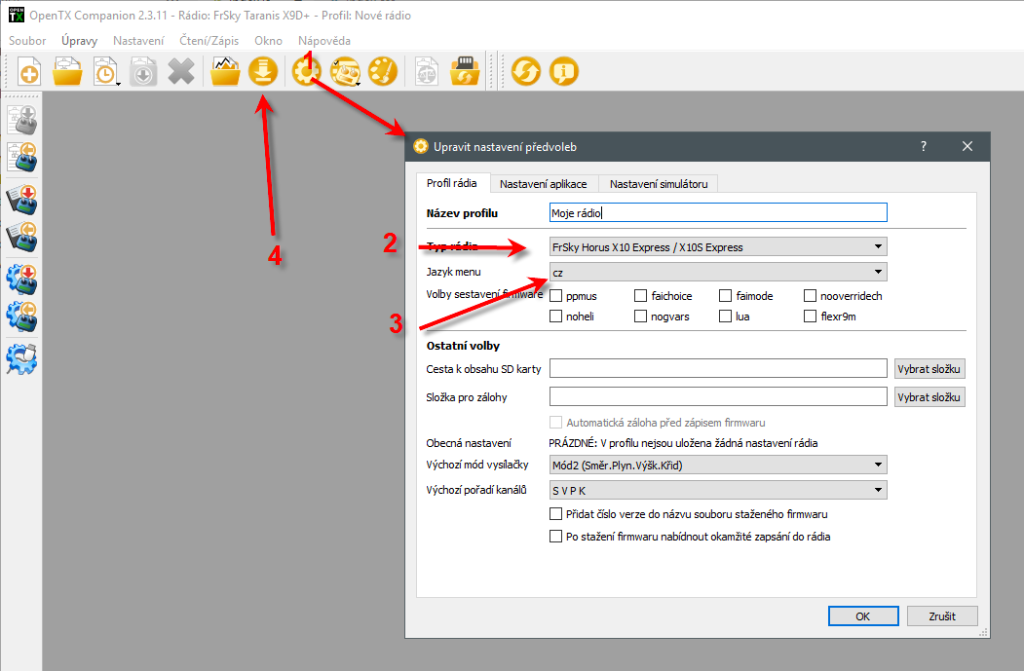Open the logs folder with chart icon

[225, 72]
